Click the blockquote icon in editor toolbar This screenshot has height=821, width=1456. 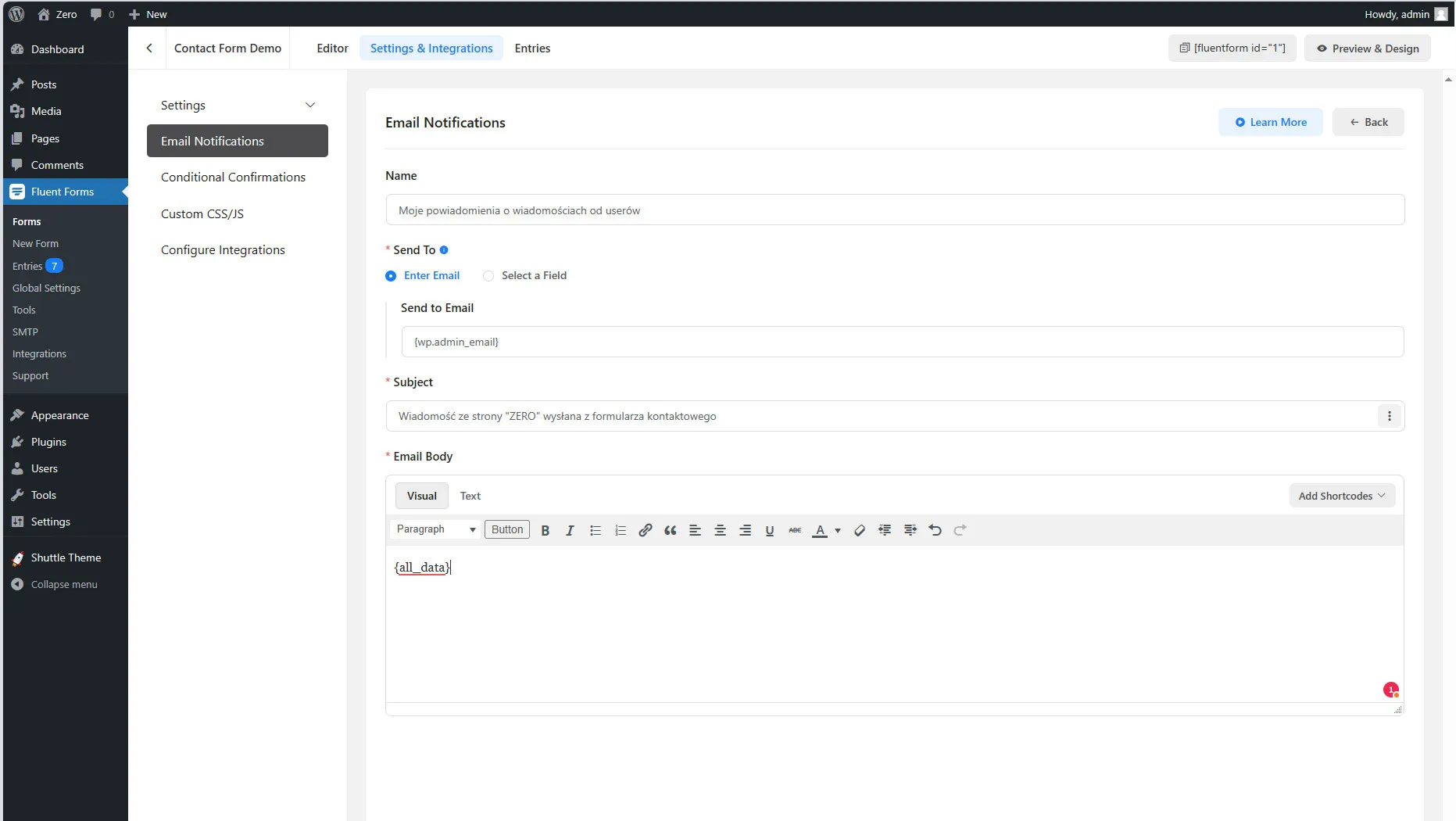[x=670, y=530]
